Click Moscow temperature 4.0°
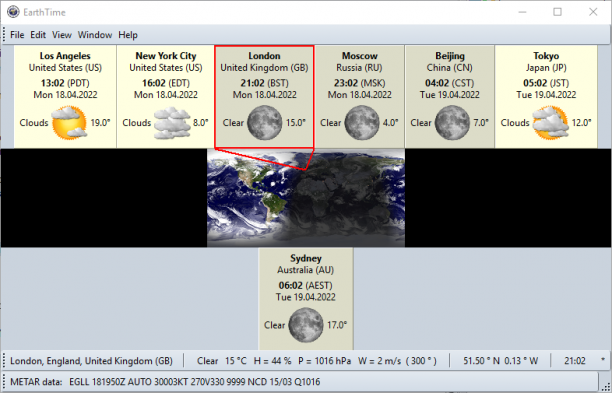 click(x=390, y=123)
